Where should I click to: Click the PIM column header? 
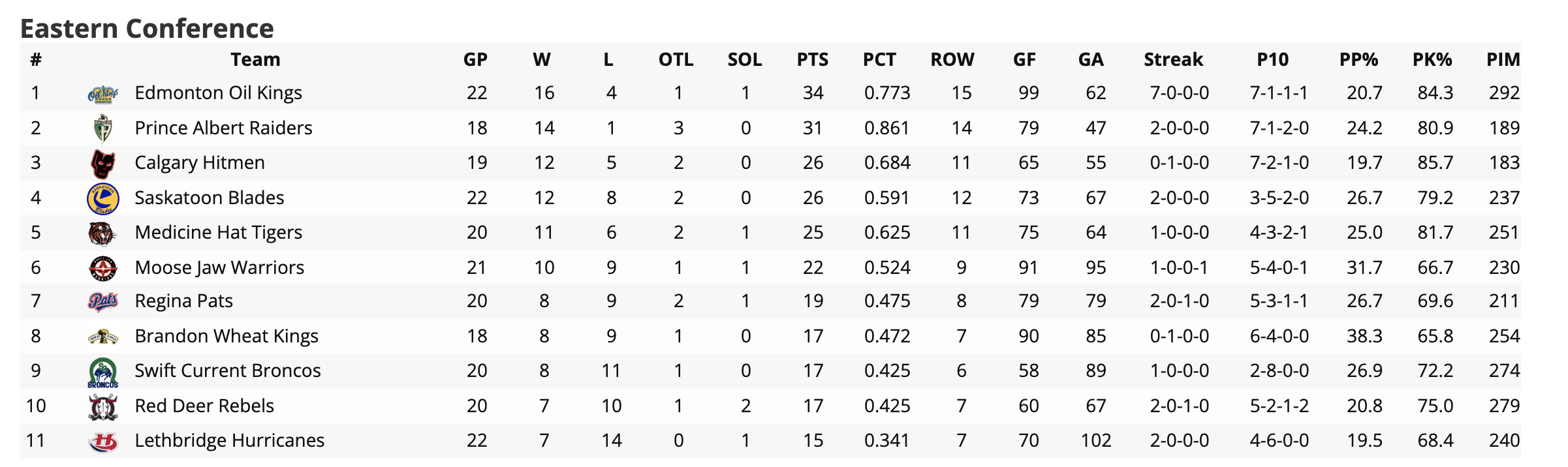(x=1503, y=60)
